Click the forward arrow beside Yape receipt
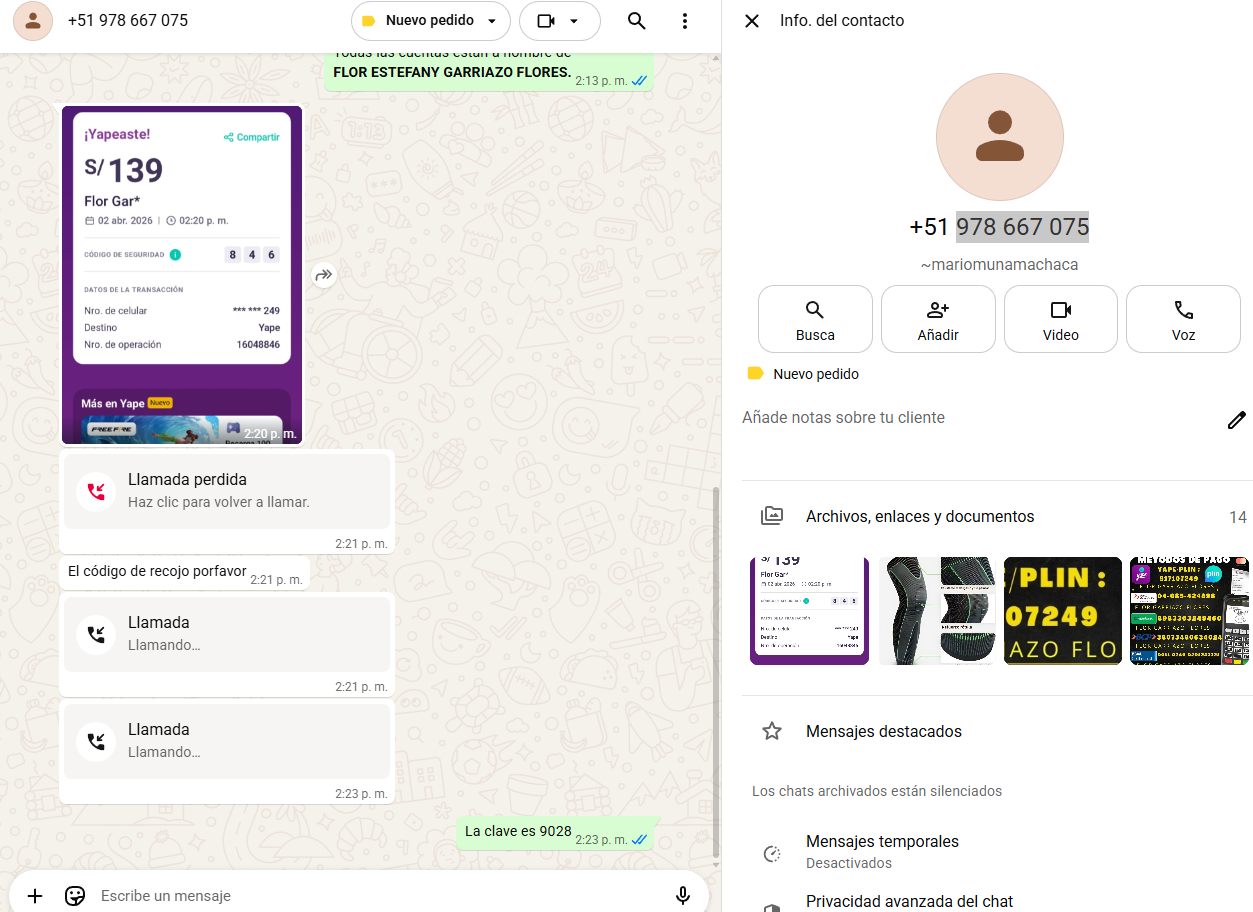Image resolution: width=1253 pixels, height=912 pixels. pos(323,275)
